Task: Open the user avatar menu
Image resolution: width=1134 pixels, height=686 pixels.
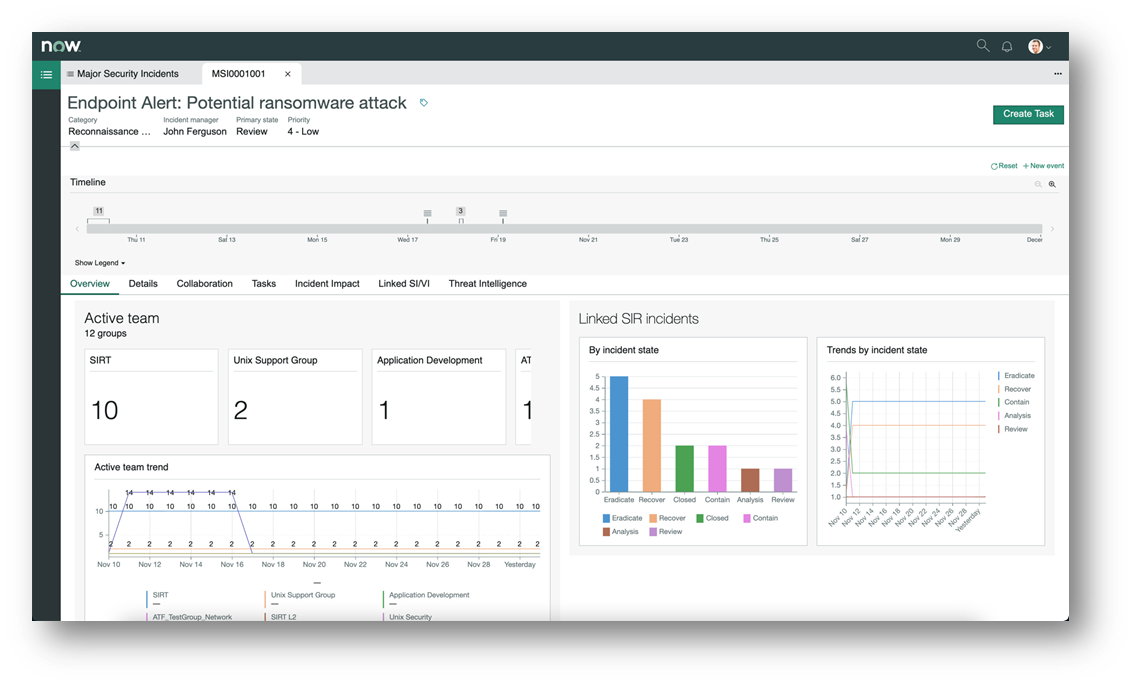Action: [x=1039, y=46]
